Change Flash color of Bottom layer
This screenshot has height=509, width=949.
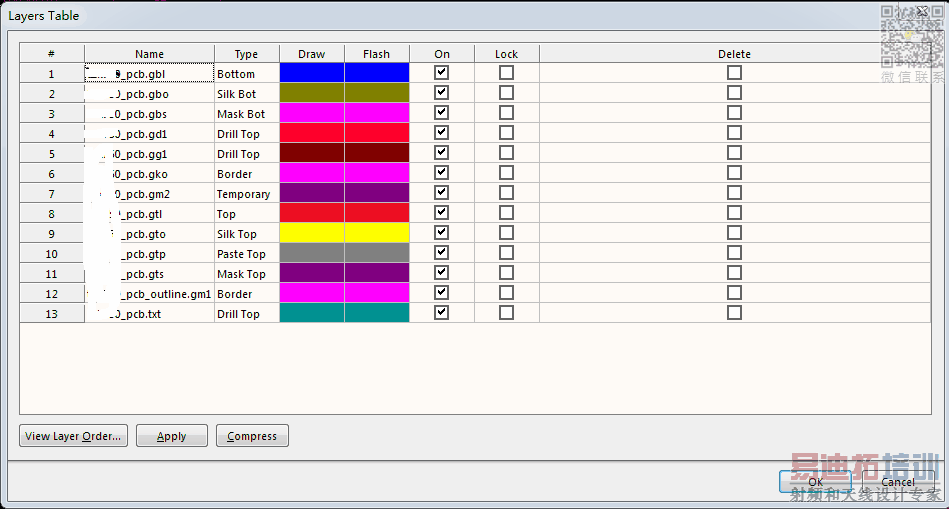click(x=377, y=73)
